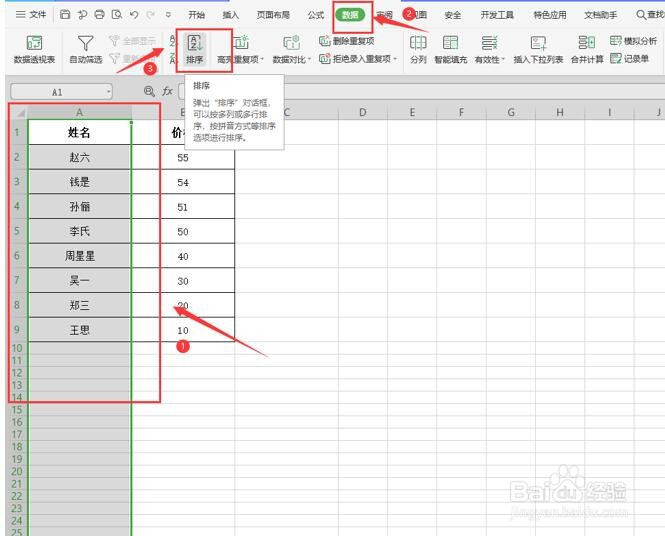Click the Redo arrow icon
665x536 pixels.
tap(150, 14)
